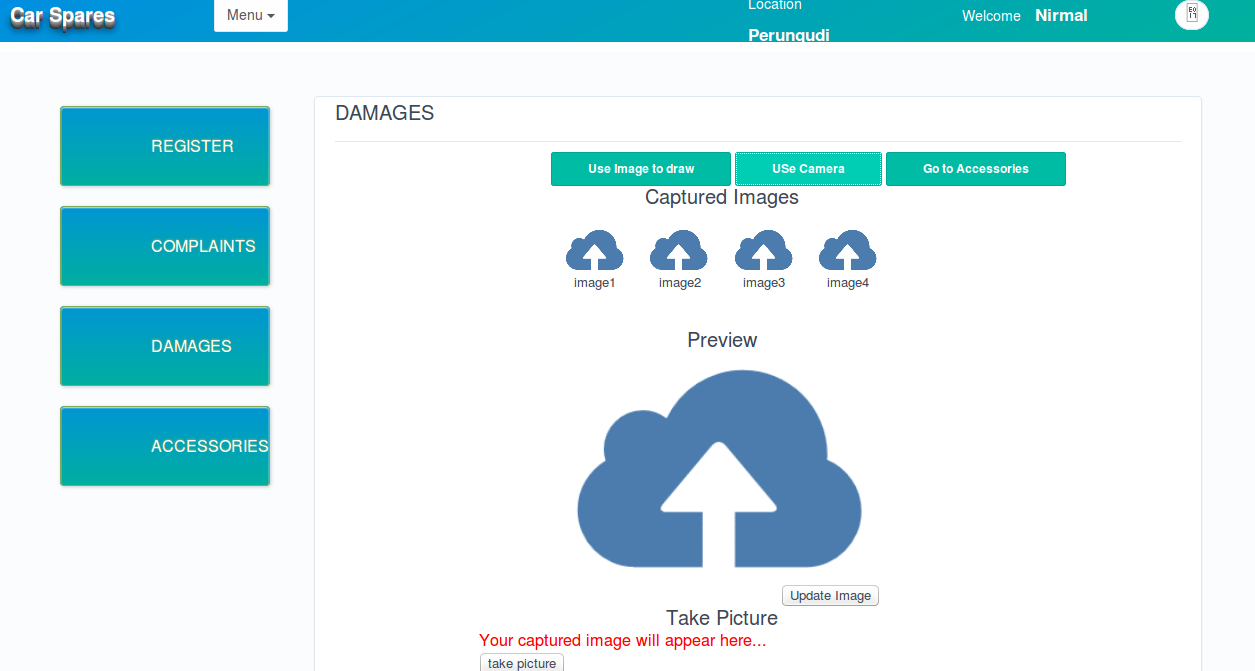Image resolution: width=1255 pixels, height=671 pixels.
Task: Choose the image3 cloud upload icon
Action: (x=763, y=251)
